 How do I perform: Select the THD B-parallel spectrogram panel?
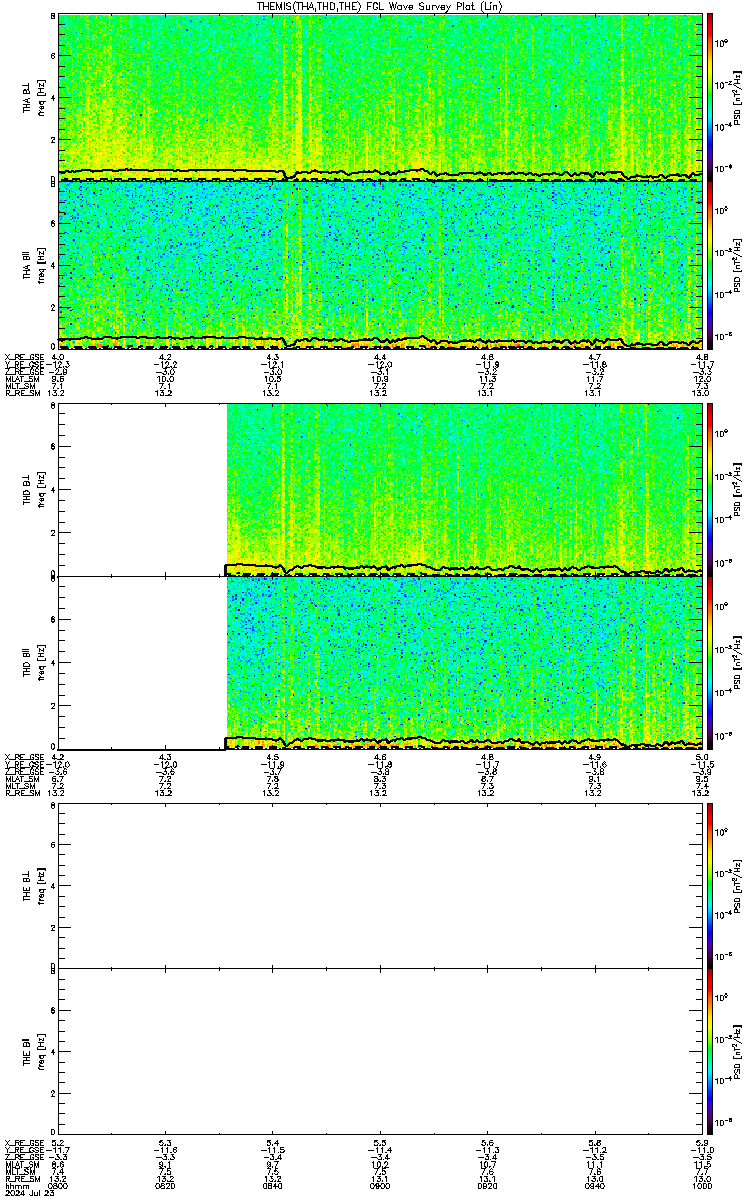point(378,662)
